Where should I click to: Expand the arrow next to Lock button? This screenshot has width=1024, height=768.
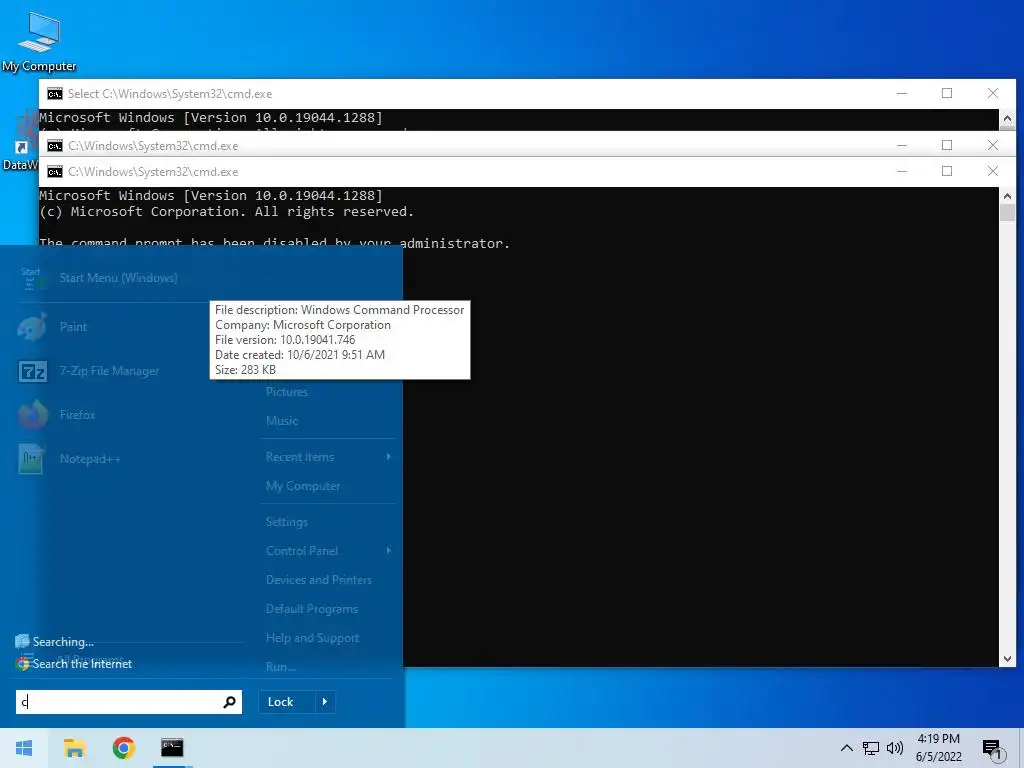click(x=325, y=702)
